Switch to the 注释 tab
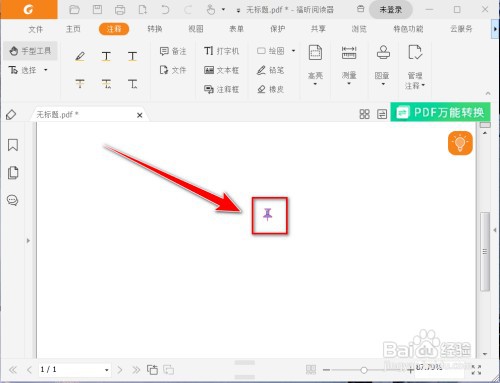This screenshot has height=383, width=500. click(x=114, y=29)
